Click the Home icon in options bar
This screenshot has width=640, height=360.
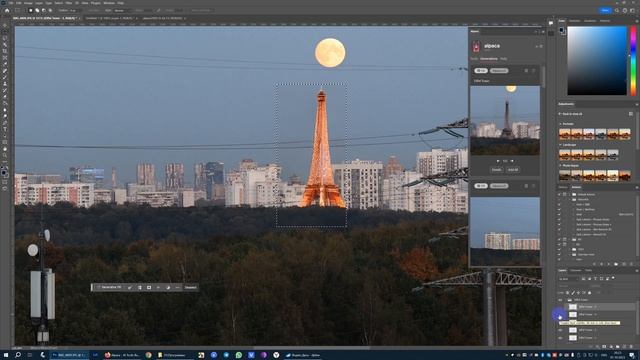7,11
